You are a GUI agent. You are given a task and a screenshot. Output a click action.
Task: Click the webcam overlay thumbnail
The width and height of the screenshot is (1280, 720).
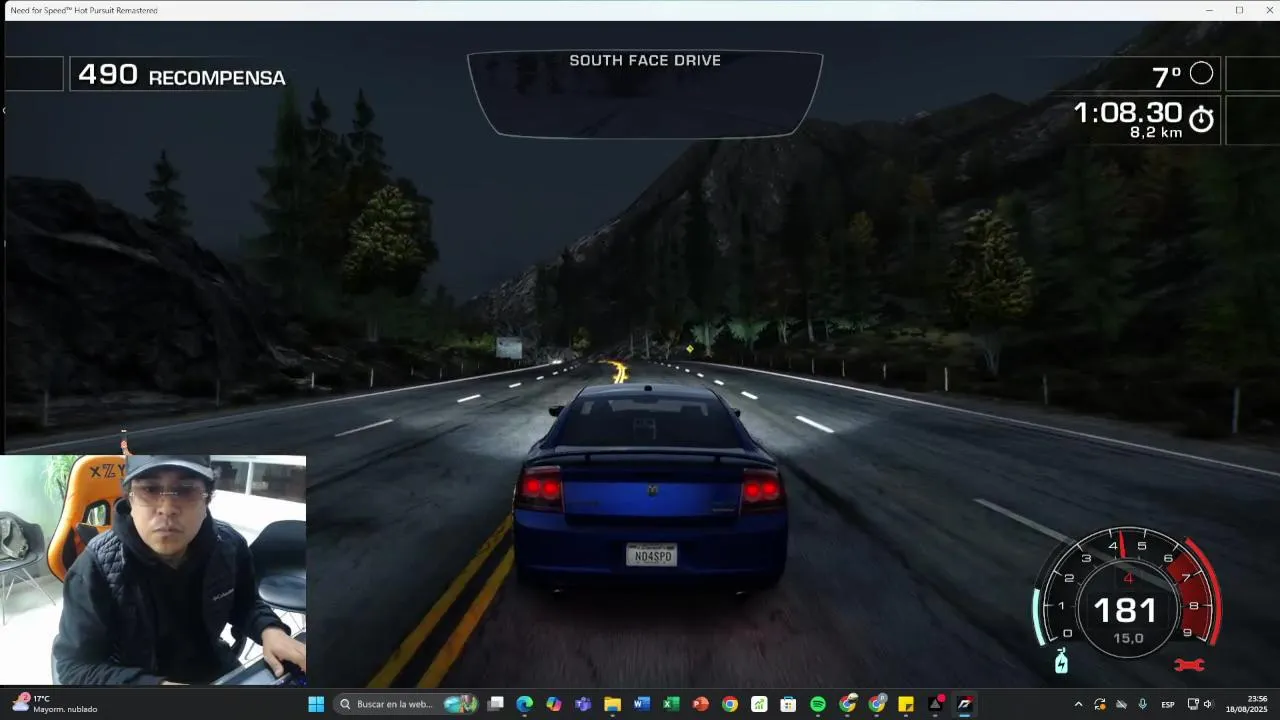coord(153,571)
